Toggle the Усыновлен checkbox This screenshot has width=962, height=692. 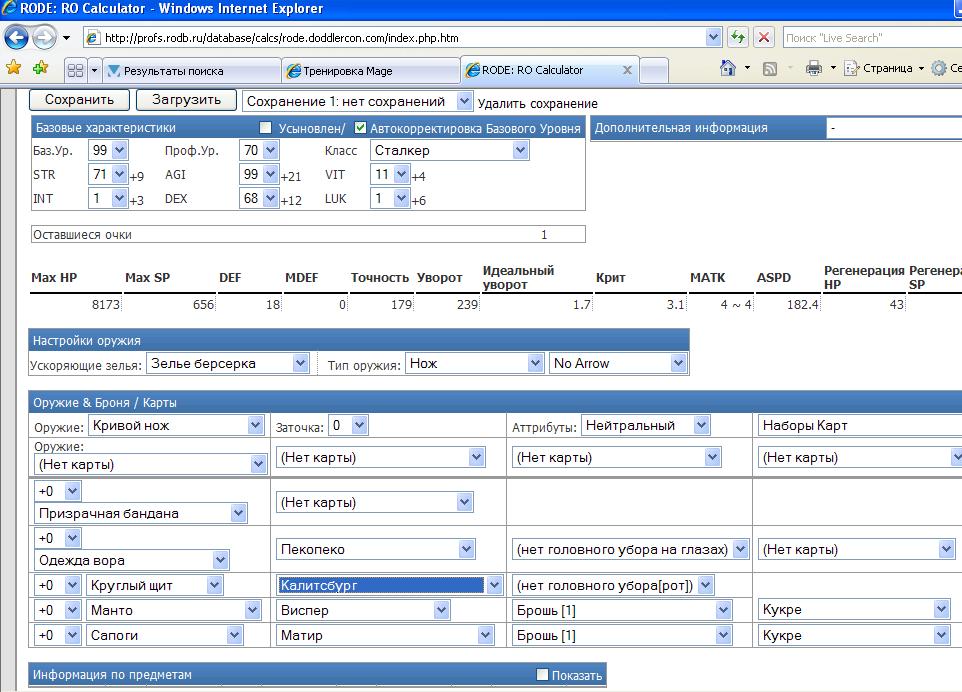[266, 128]
